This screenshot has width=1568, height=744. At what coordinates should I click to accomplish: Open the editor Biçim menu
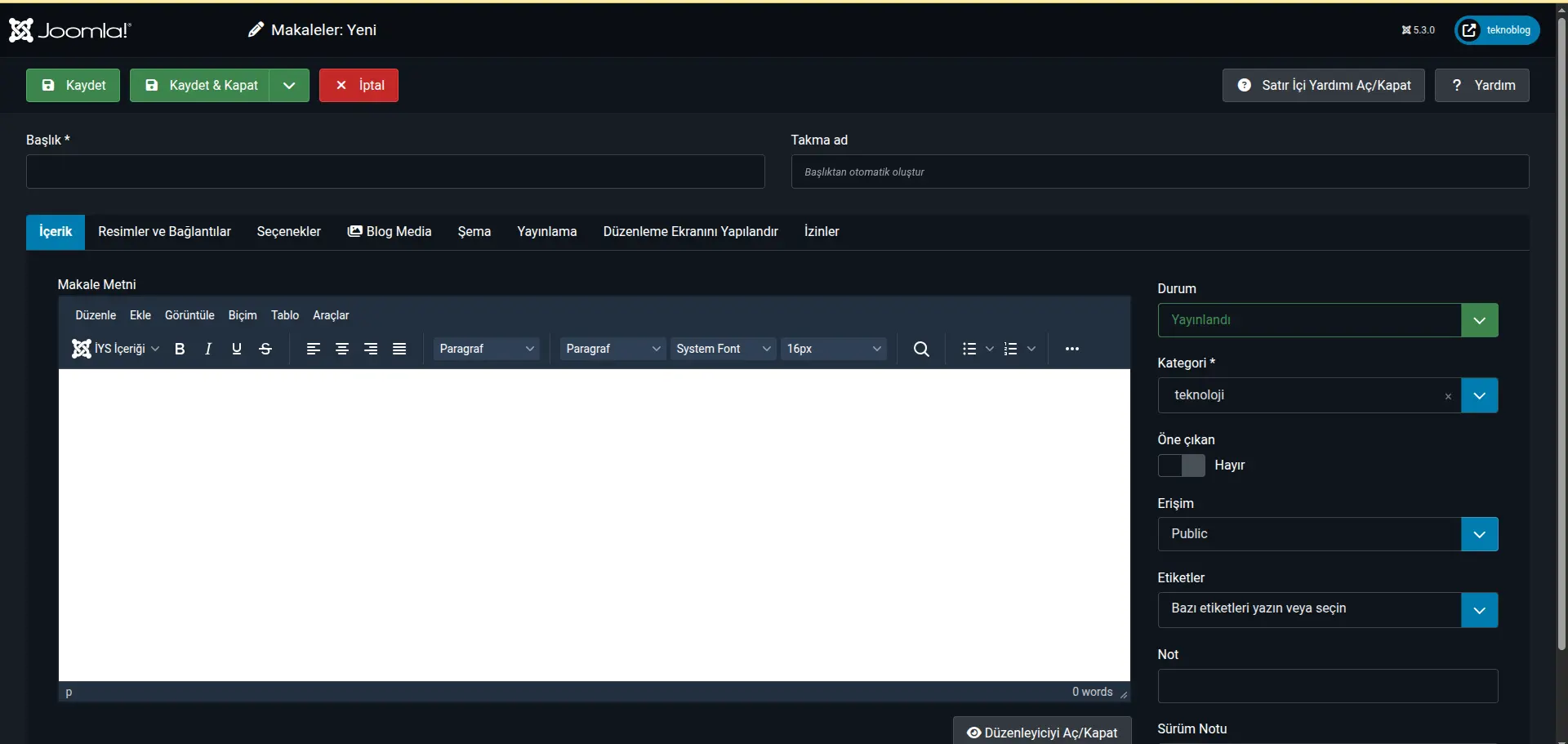[x=243, y=315]
